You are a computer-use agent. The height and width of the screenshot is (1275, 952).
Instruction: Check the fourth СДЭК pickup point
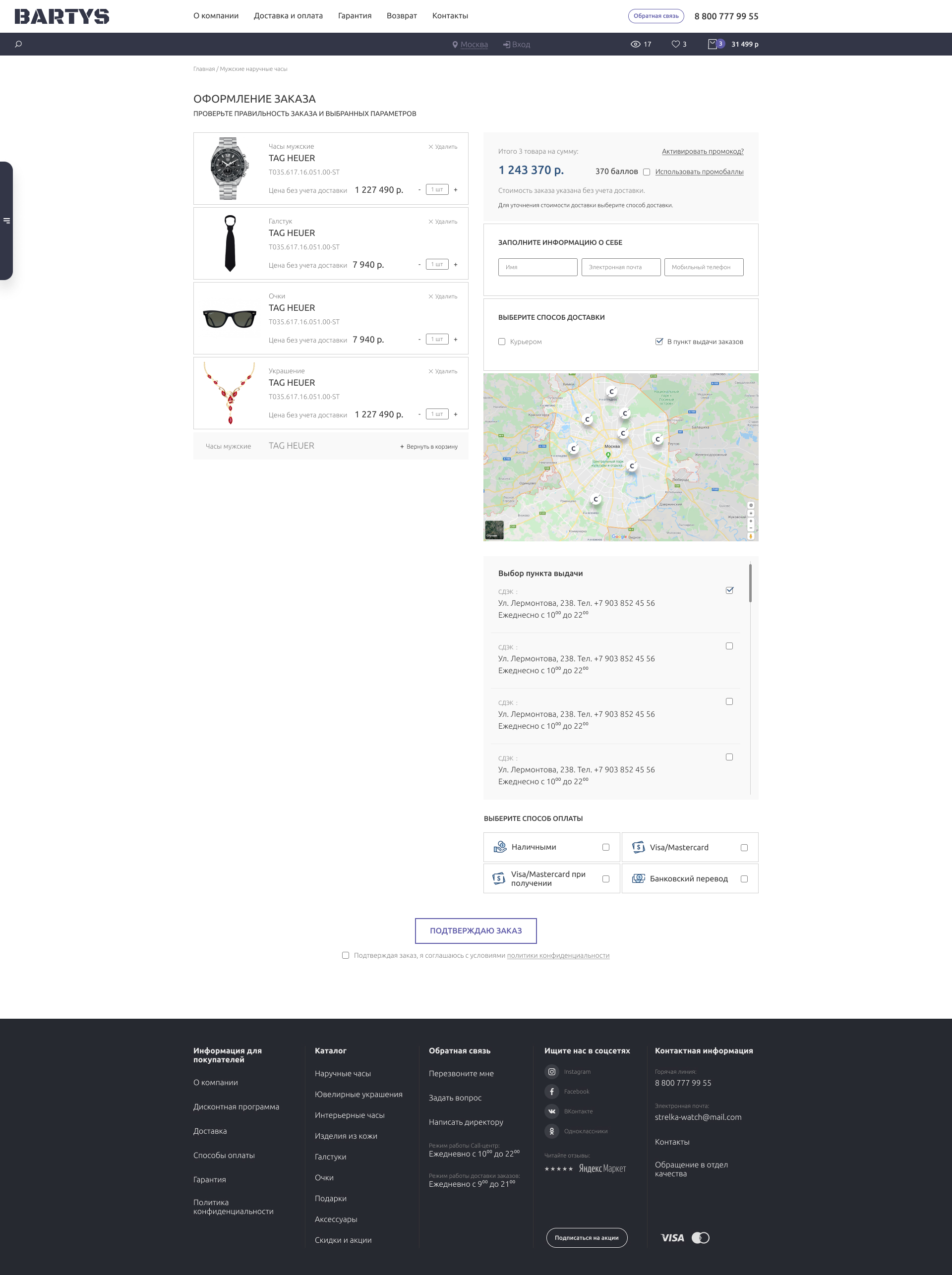point(729,757)
